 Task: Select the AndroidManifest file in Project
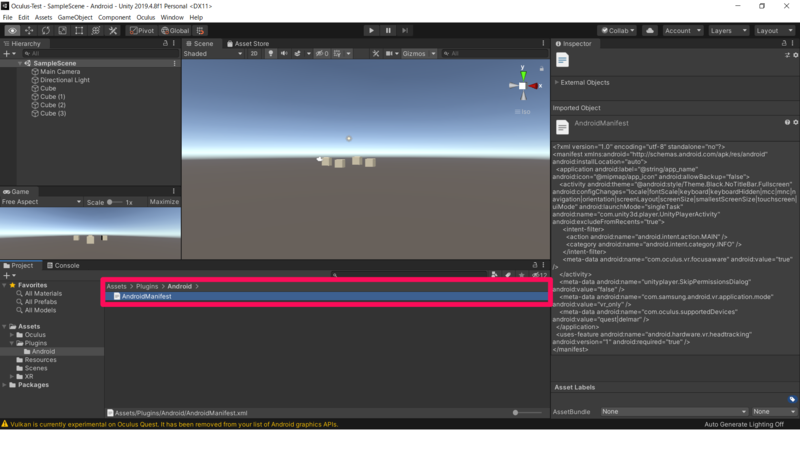click(x=327, y=296)
